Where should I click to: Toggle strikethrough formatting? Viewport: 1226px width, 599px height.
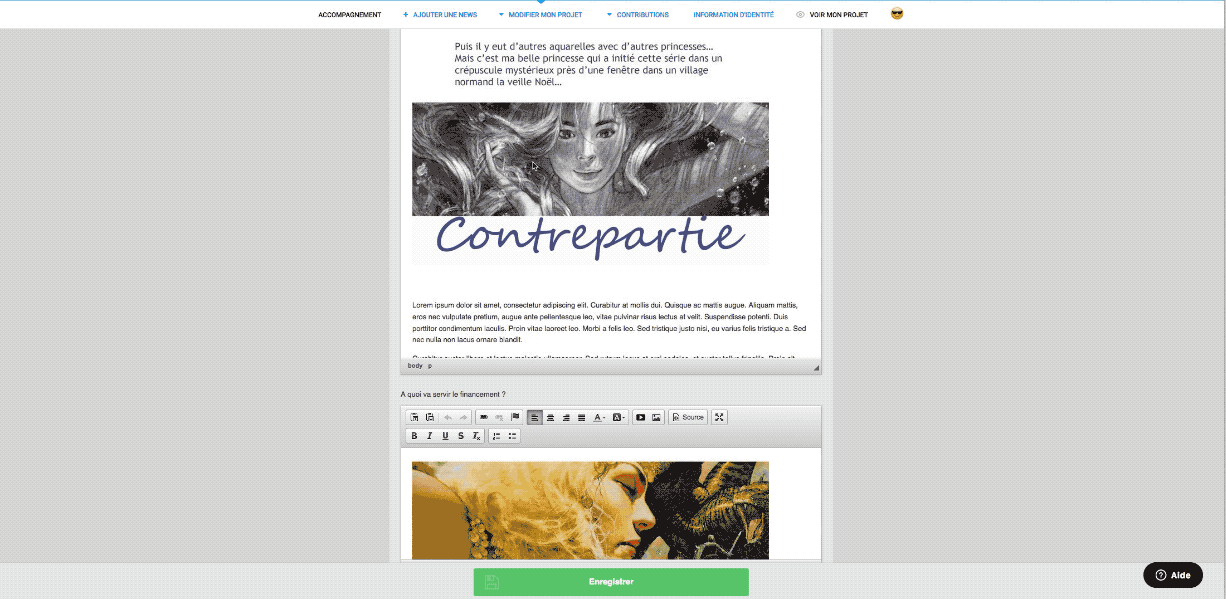click(461, 436)
